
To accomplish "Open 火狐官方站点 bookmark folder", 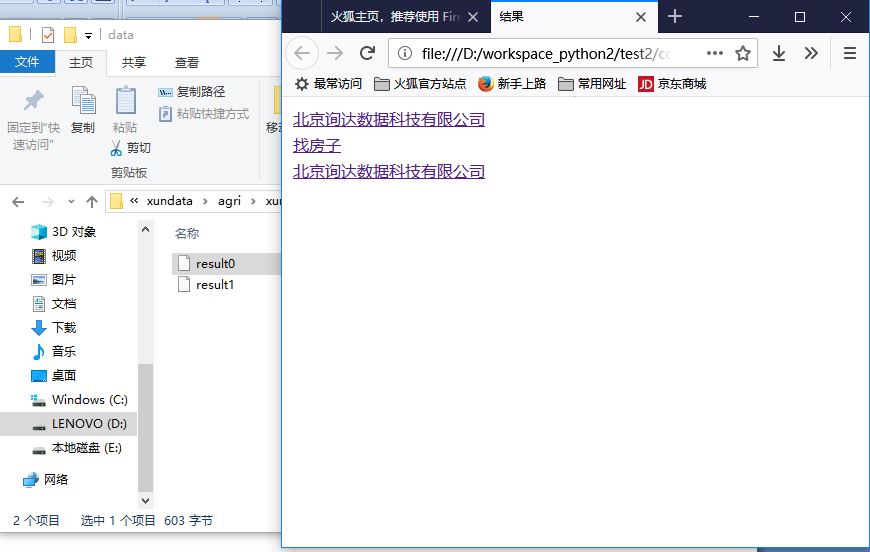I will pyautogui.click(x=420, y=84).
